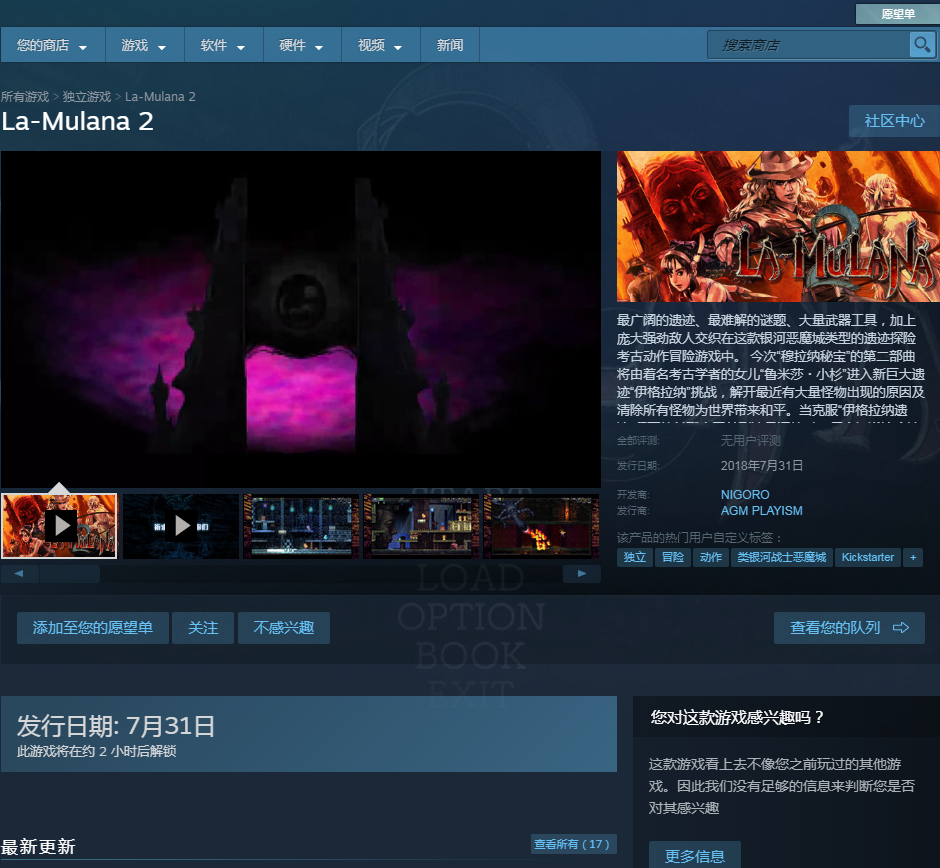Open the fourth screenshot thumbnail with statue

(x=421, y=526)
